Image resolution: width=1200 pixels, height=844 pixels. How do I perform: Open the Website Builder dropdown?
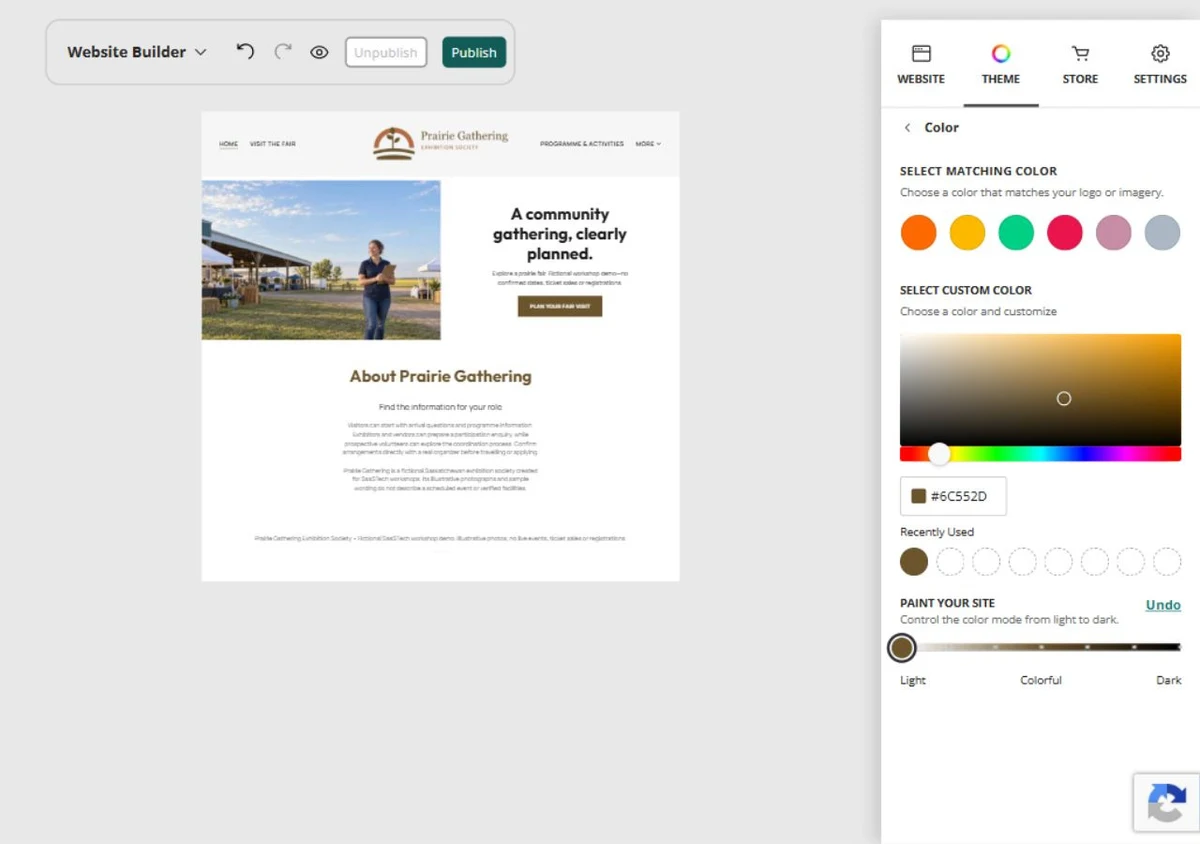[137, 52]
